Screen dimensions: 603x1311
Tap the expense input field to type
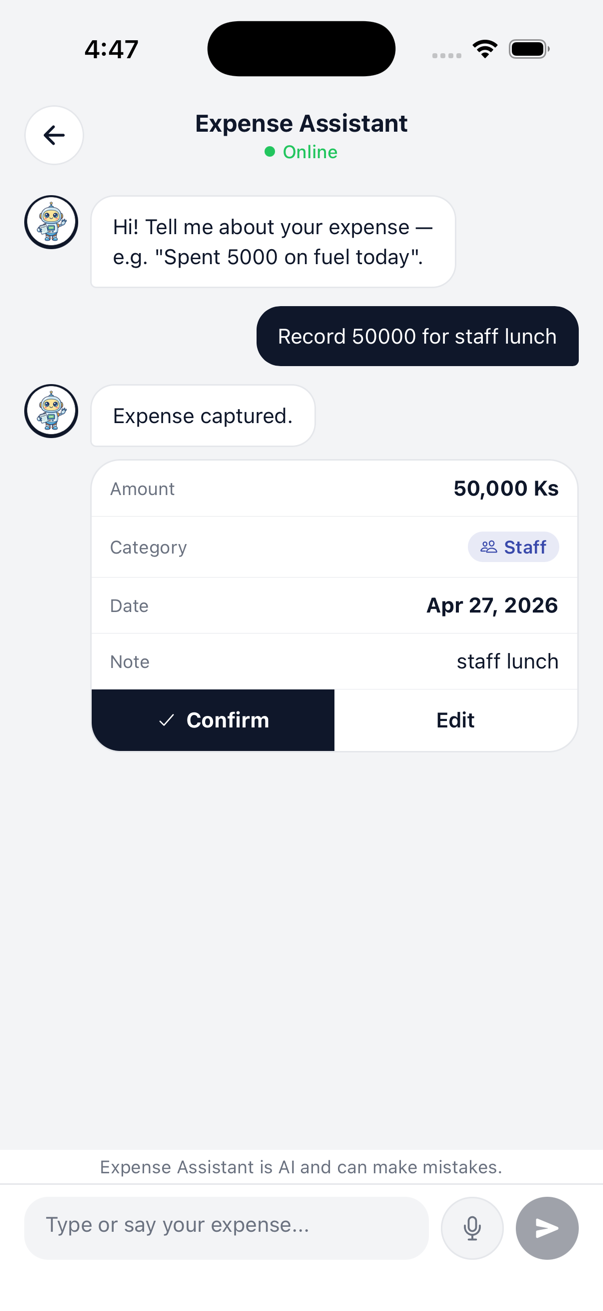(x=226, y=1228)
